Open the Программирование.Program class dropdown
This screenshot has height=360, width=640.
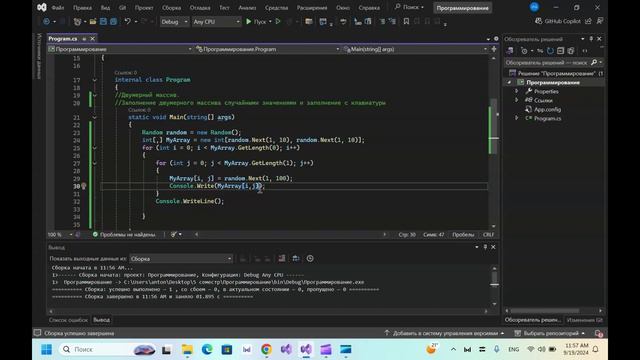click(x=267, y=49)
